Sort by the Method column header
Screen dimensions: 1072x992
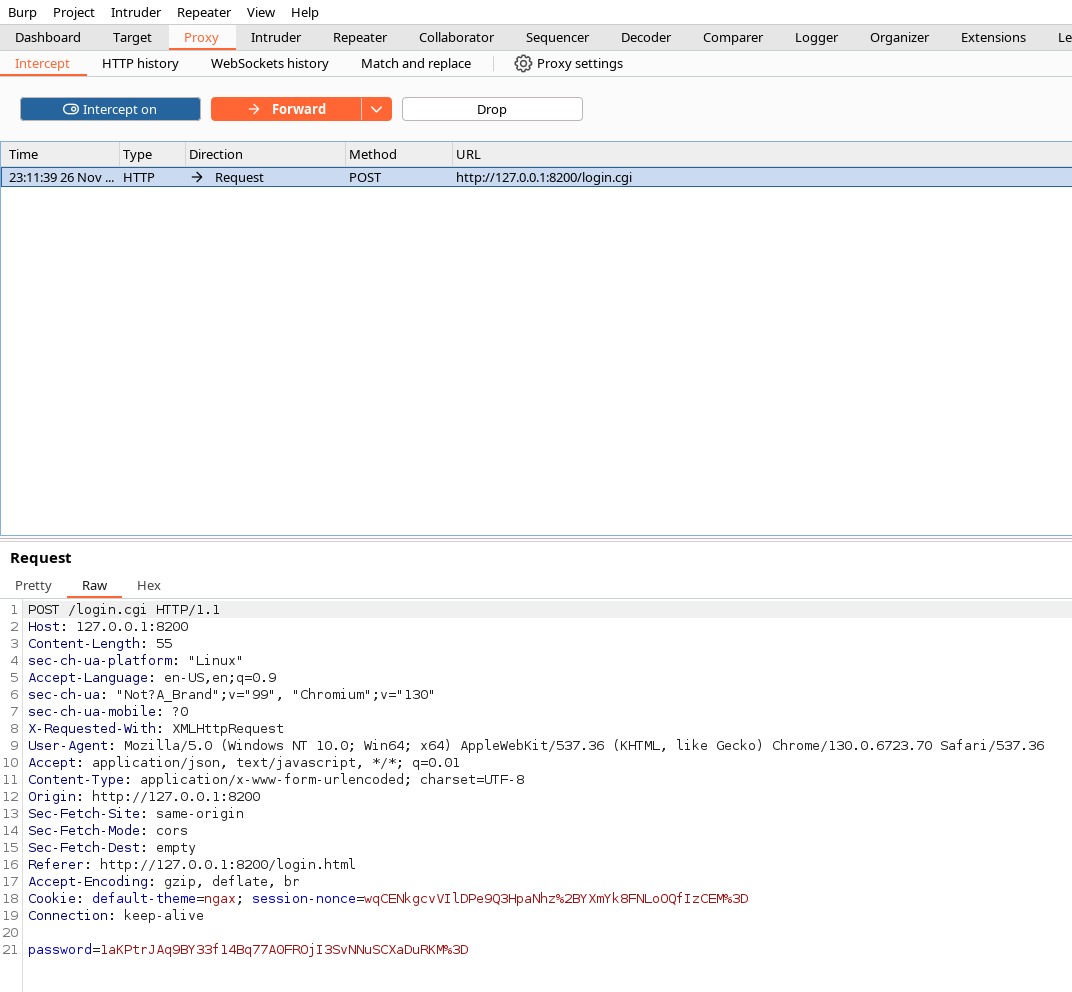coord(399,155)
